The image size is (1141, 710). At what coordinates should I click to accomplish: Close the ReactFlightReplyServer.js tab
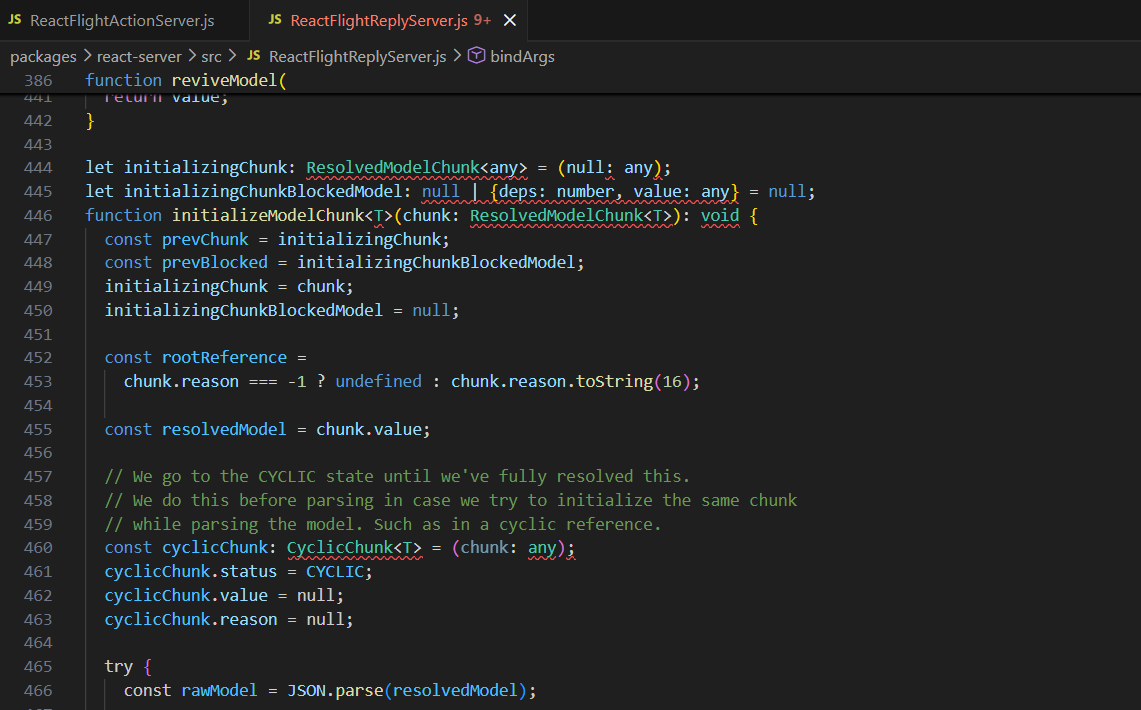tap(510, 20)
